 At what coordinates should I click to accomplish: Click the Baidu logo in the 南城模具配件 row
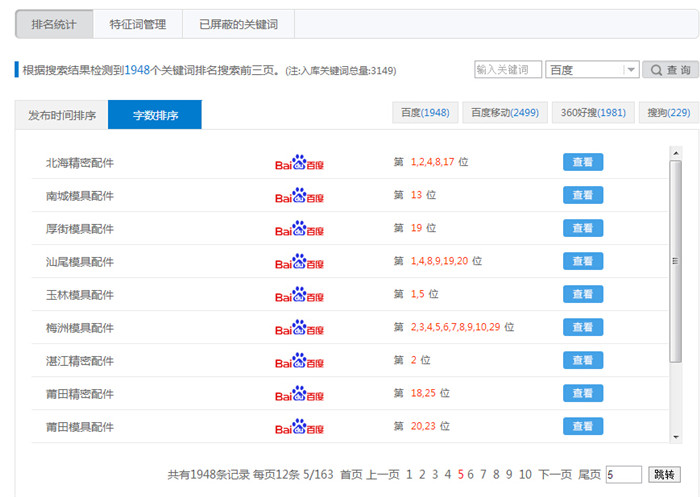click(299, 195)
